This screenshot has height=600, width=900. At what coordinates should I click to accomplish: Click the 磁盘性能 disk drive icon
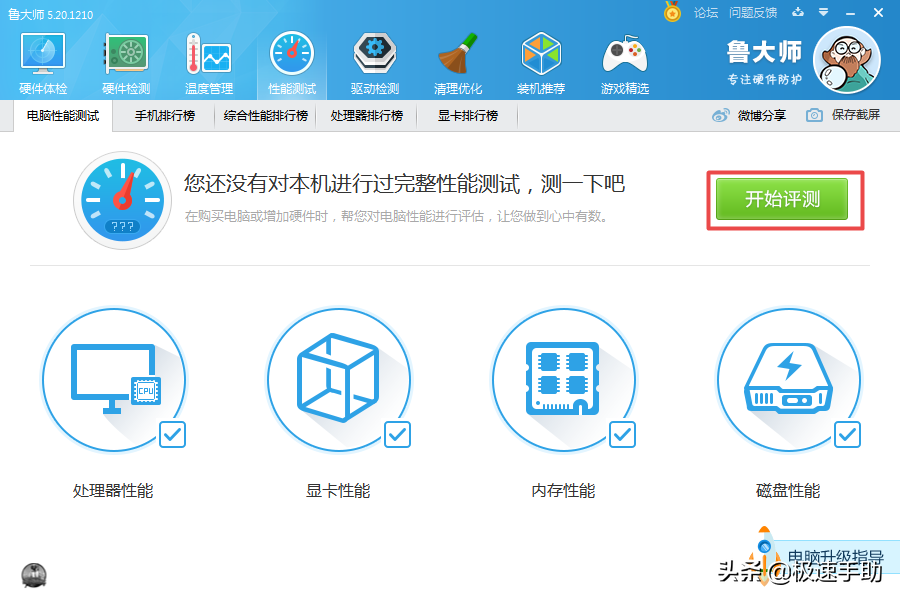[788, 380]
